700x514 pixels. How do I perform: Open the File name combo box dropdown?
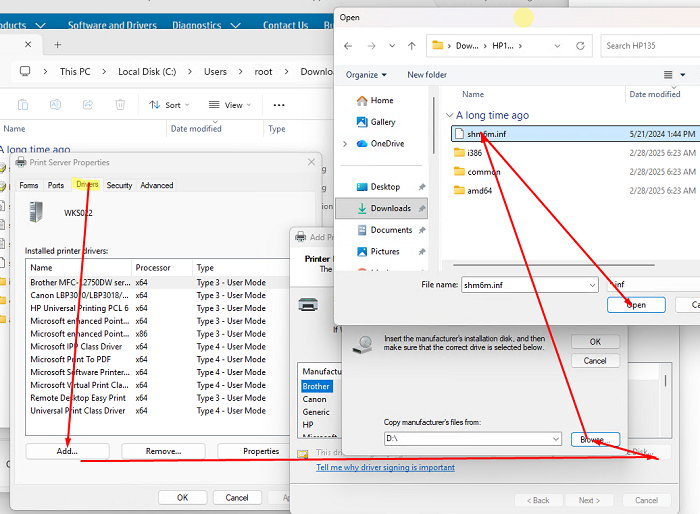click(592, 285)
